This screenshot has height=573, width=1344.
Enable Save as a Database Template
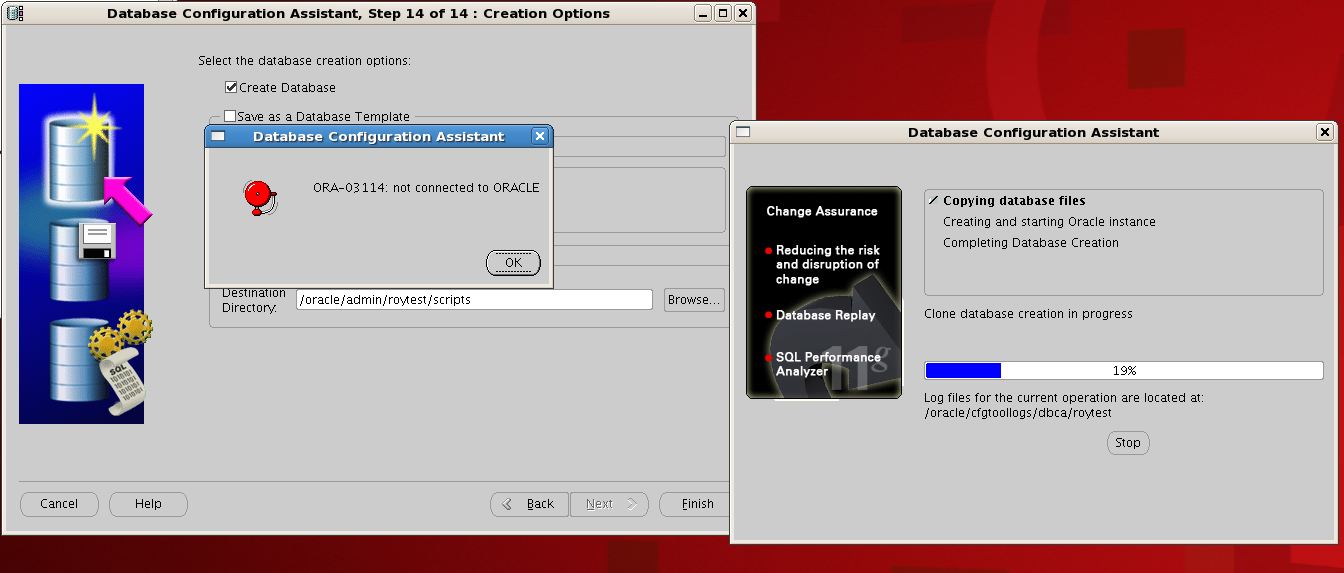pos(230,117)
